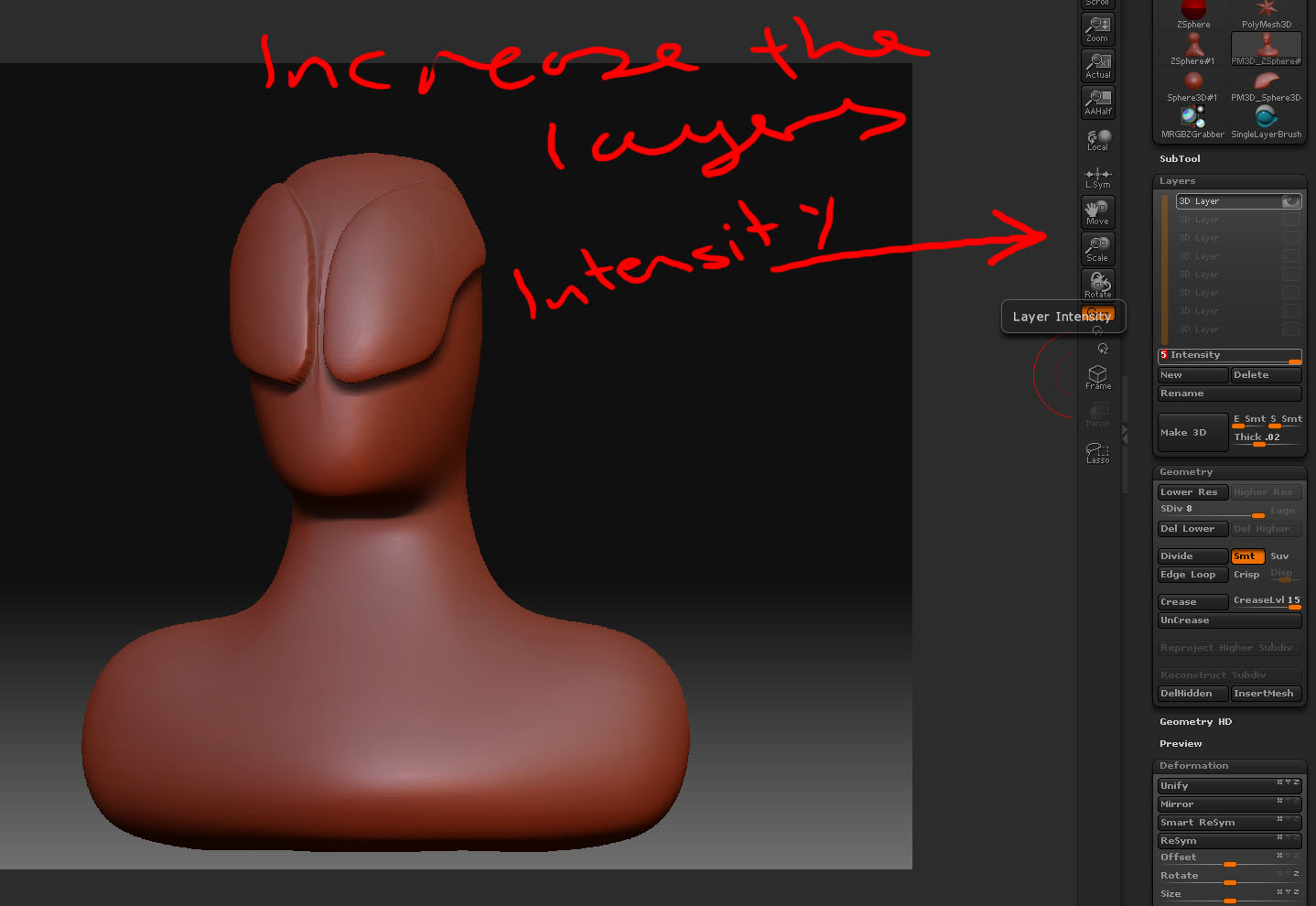
Task: Click the E Smt slider
Action: point(1248,420)
